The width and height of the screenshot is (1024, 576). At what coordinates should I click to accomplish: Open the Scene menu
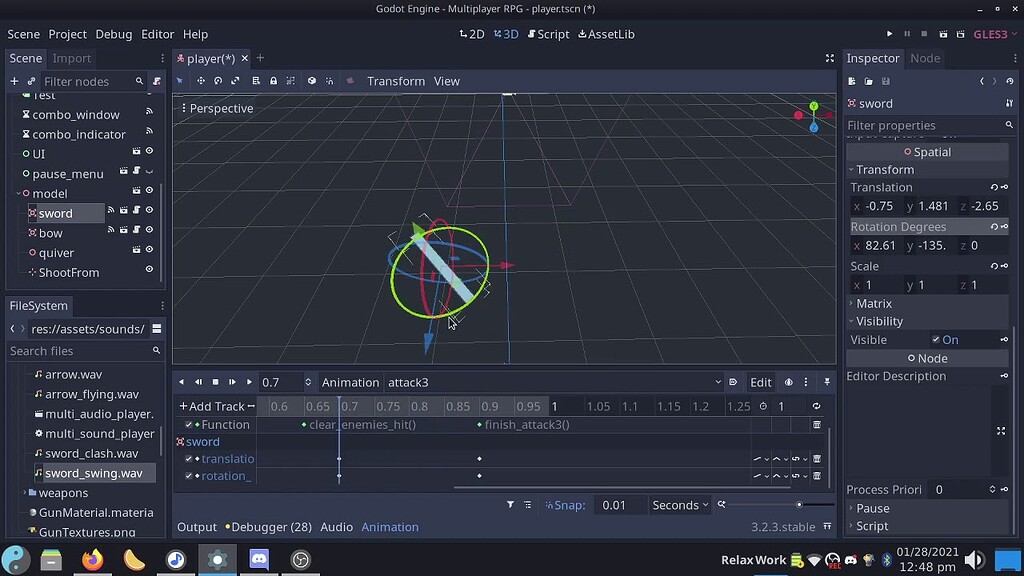click(x=24, y=34)
